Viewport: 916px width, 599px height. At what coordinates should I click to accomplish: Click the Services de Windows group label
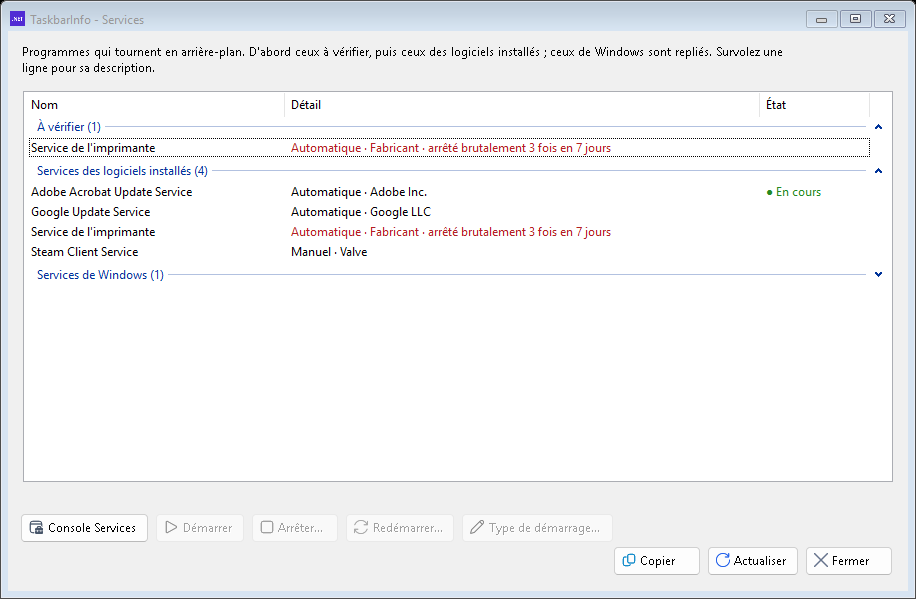coord(100,275)
